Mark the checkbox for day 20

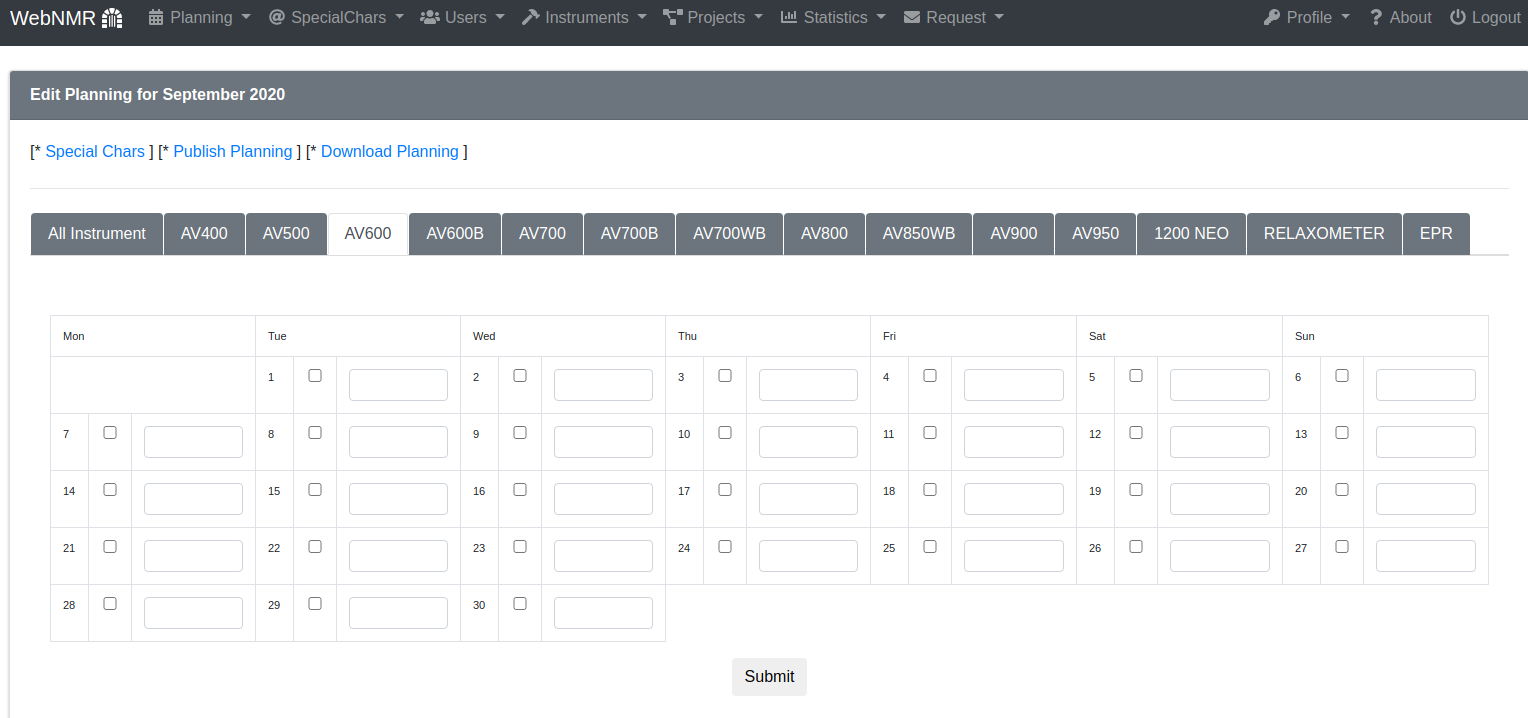click(1342, 490)
